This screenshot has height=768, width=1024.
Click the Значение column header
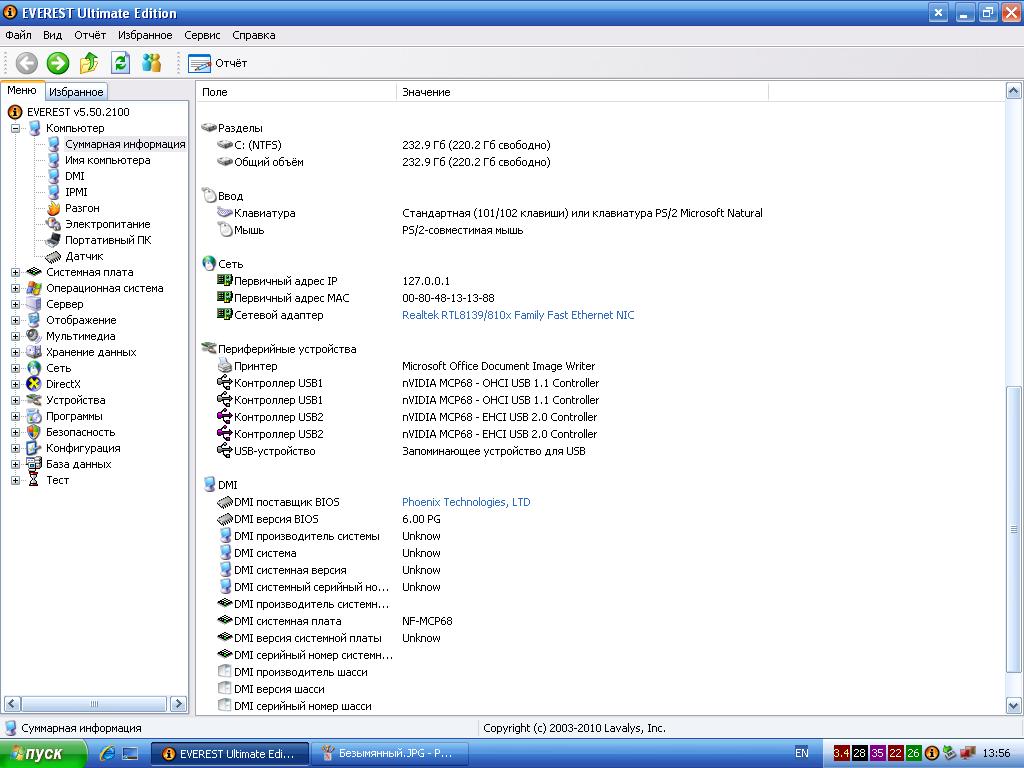(583, 92)
